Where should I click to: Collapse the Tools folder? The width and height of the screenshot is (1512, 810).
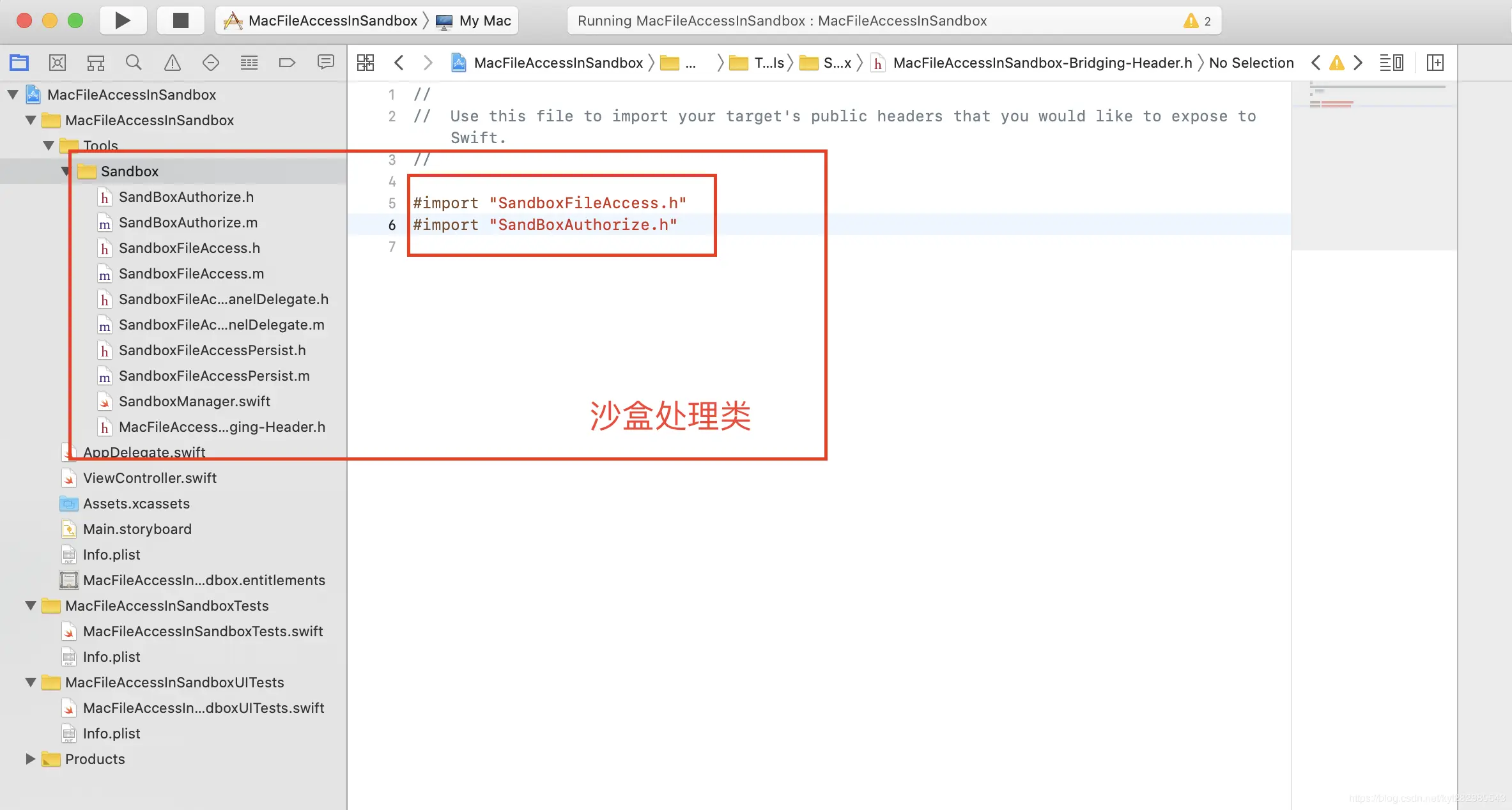click(x=49, y=146)
